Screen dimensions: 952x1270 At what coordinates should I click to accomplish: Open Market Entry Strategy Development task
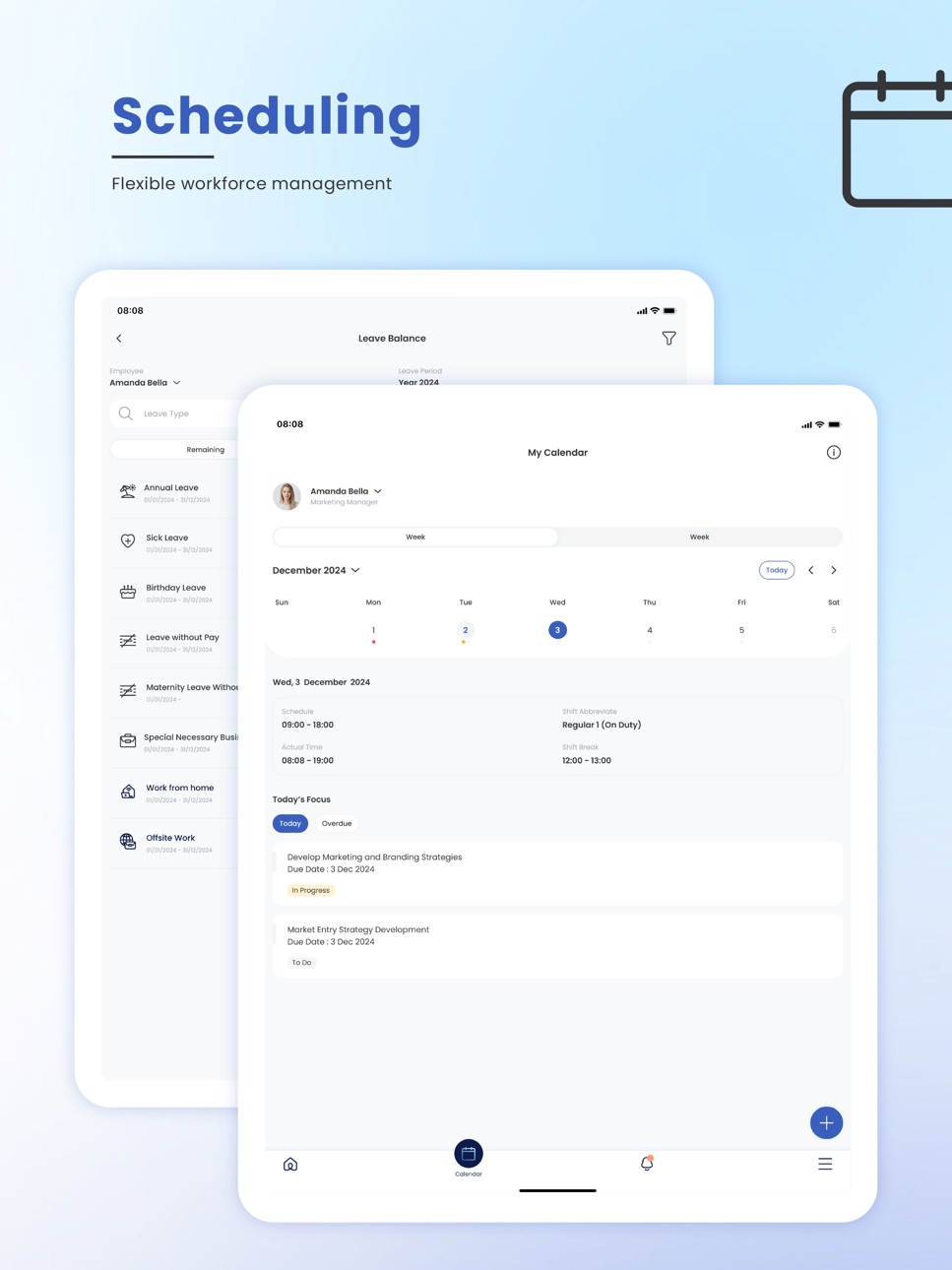(557, 946)
